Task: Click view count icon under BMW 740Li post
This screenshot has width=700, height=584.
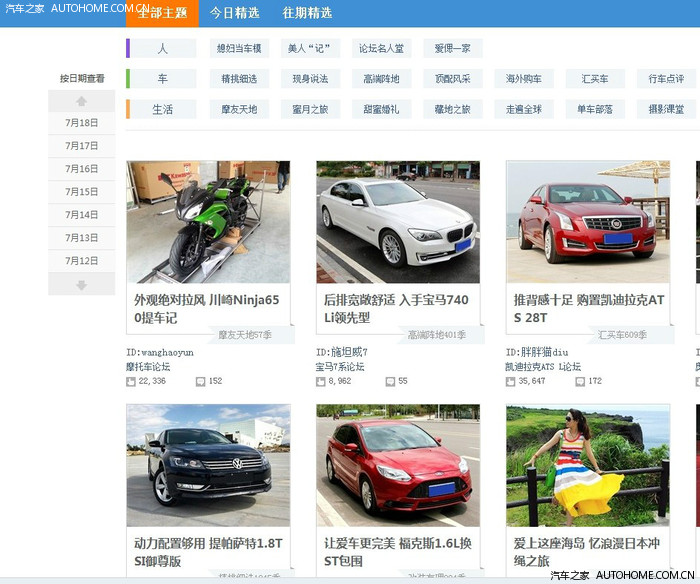Action: click(x=321, y=381)
